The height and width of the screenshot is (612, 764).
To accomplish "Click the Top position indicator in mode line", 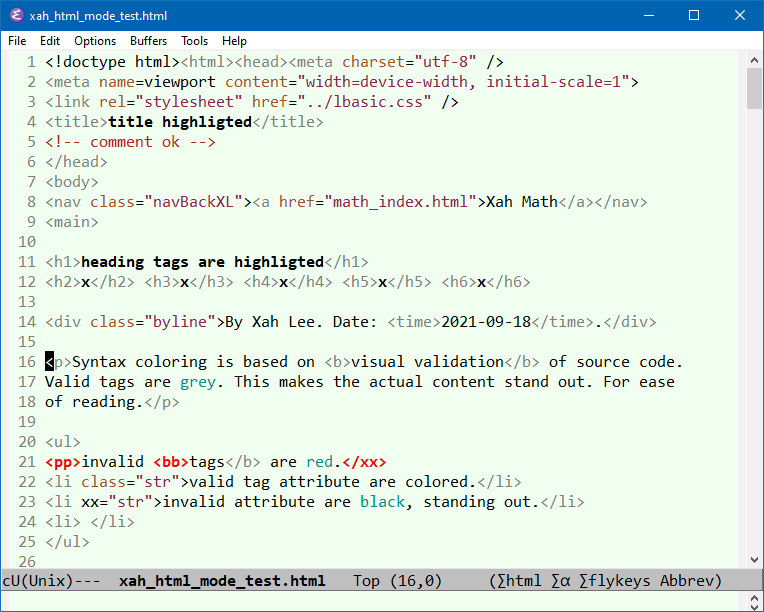I will [366, 581].
